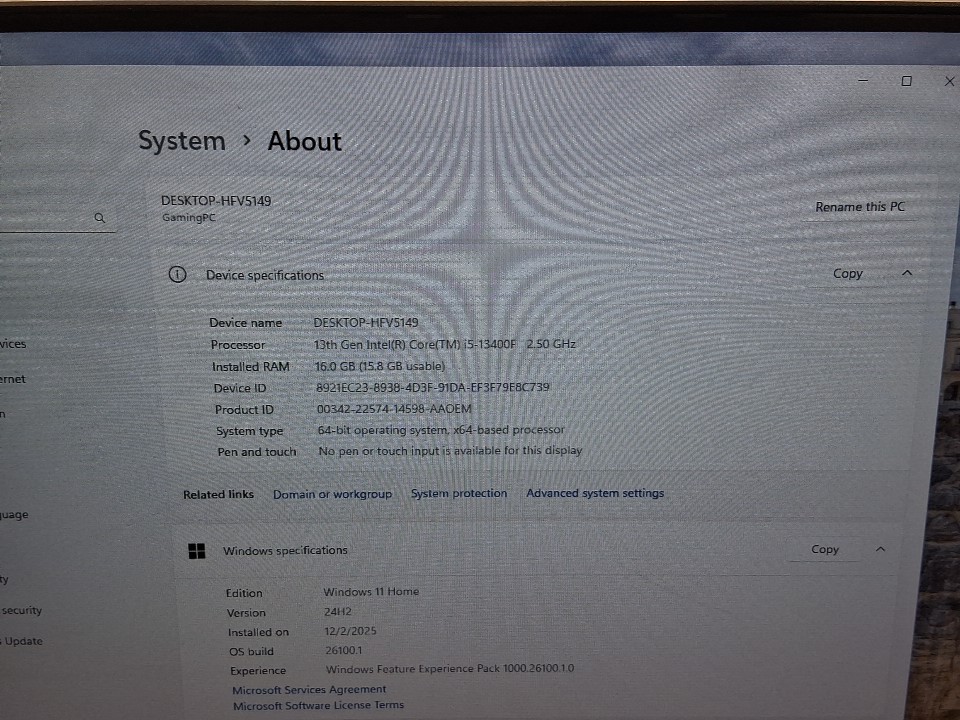
Task: Go back to System in breadcrumb
Action: [182, 141]
